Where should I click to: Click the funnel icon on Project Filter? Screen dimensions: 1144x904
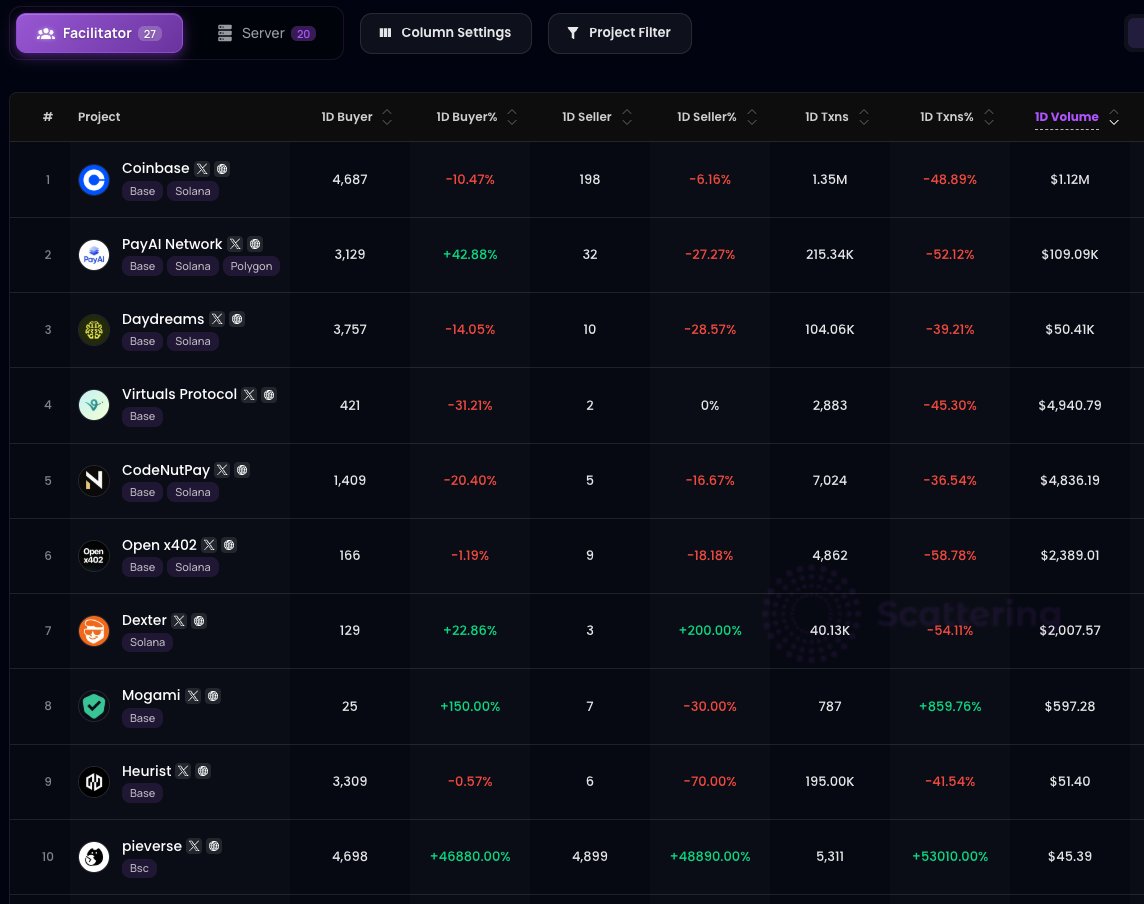[x=573, y=33]
